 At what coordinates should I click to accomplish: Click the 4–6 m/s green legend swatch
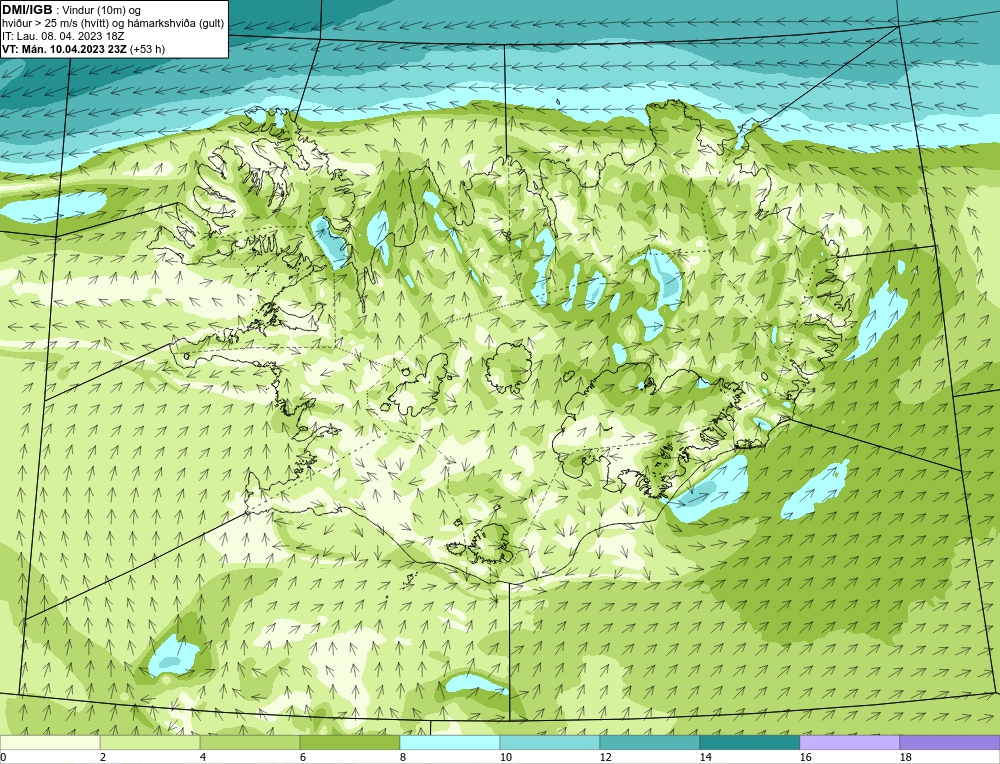click(x=250, y=742)
